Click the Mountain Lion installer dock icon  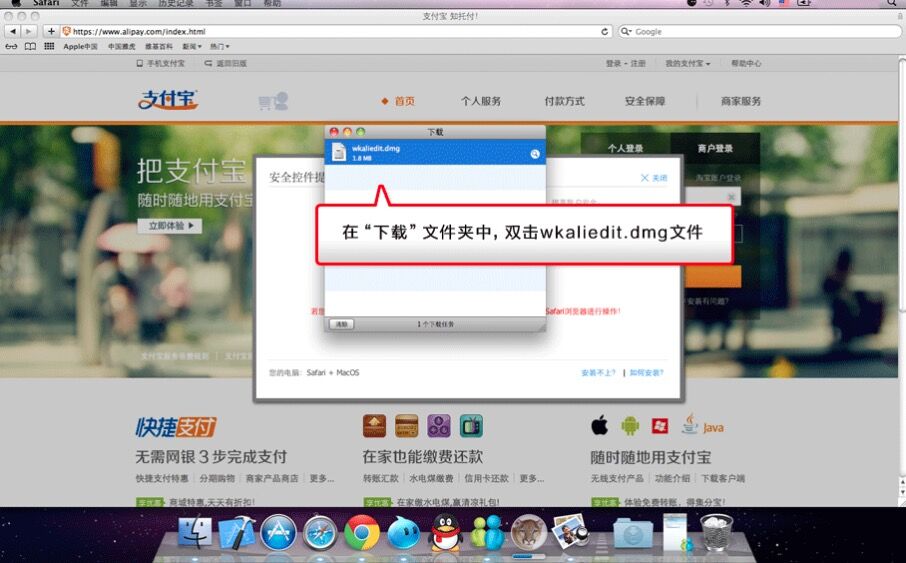529,532
